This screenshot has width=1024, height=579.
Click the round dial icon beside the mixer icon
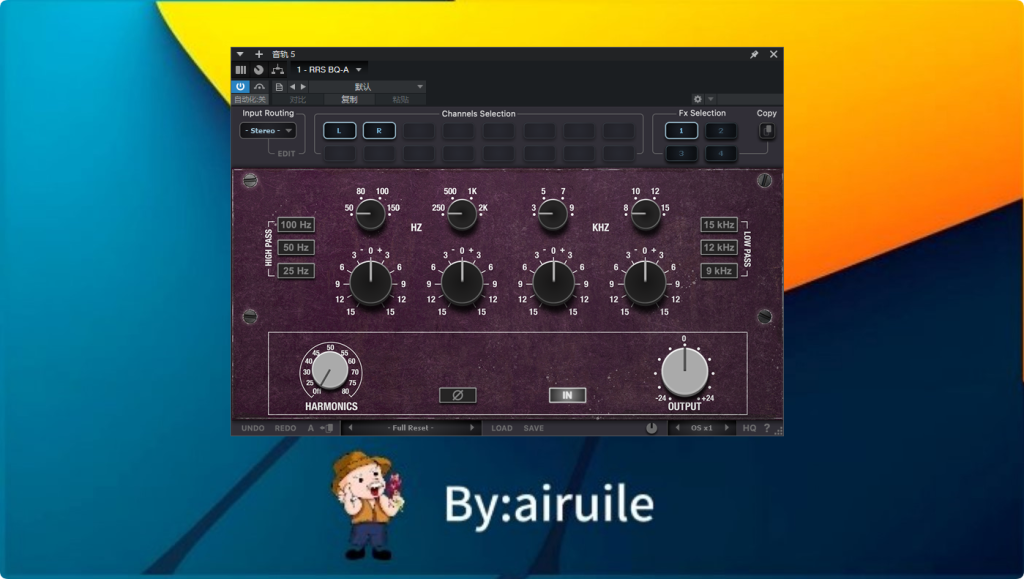(259, 70)
